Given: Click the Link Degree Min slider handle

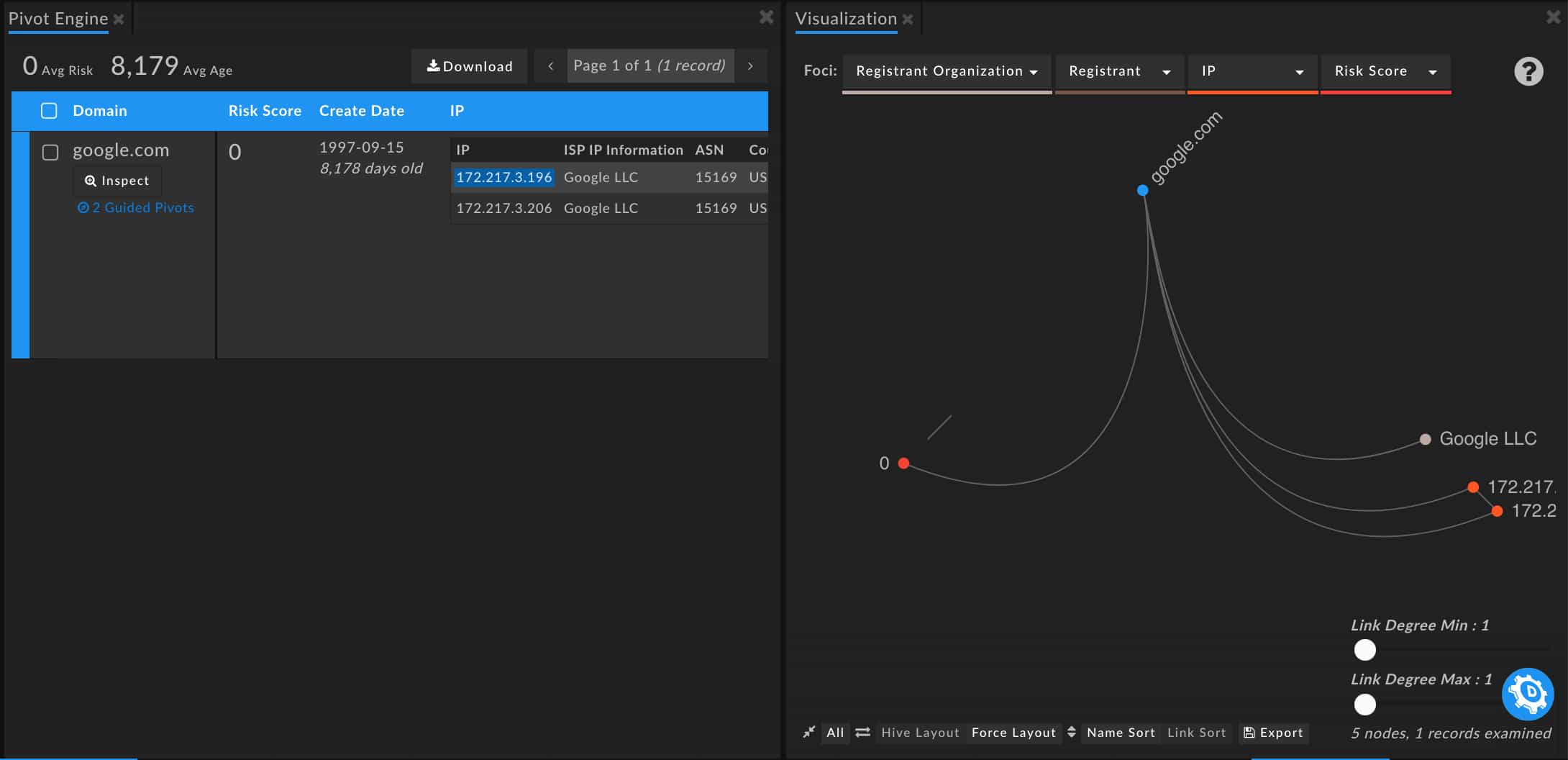Looking at the screenshot, I should 1364,650.
